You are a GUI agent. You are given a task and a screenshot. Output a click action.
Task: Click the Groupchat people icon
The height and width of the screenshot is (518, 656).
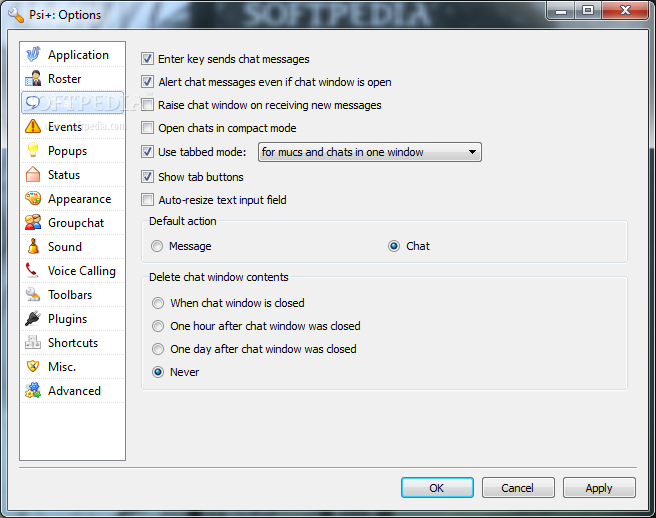pyautogui.click(x=33, y=222)
